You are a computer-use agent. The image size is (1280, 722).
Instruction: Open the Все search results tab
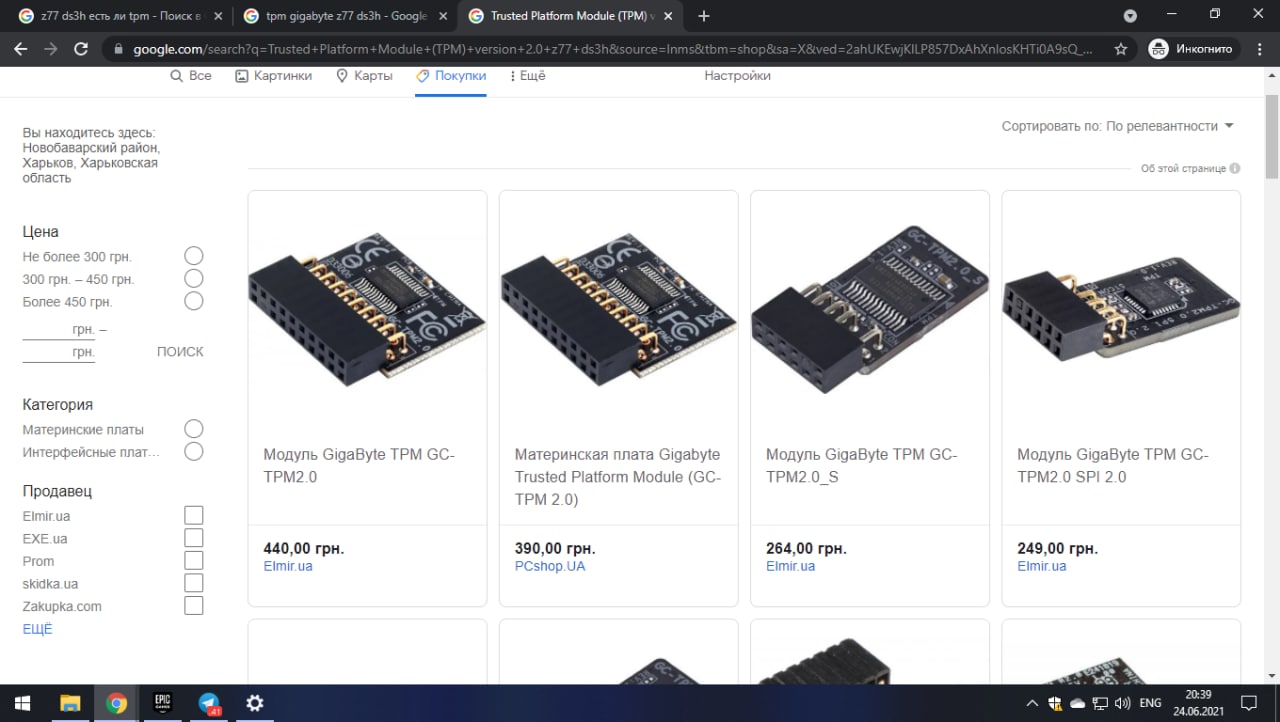click(x=191, y=76)
